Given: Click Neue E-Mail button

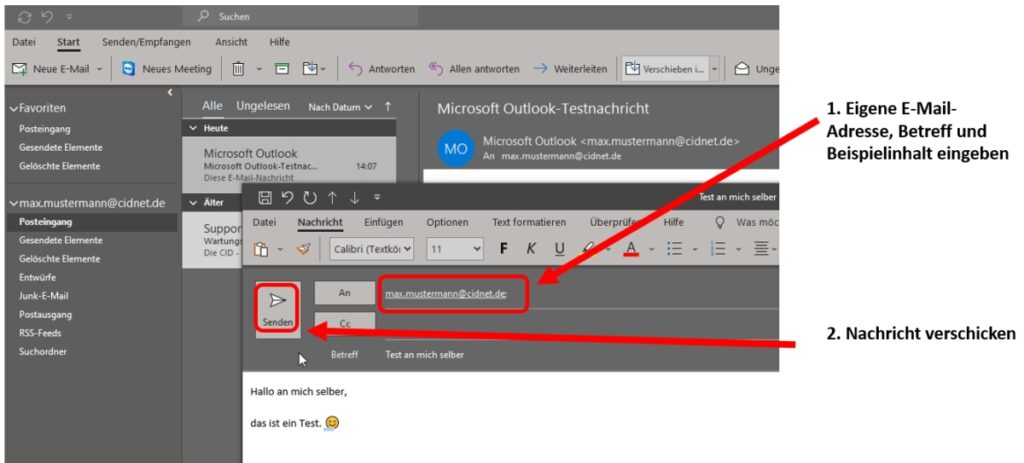Looking at the screenshot, I should click(x=51, y=69).
